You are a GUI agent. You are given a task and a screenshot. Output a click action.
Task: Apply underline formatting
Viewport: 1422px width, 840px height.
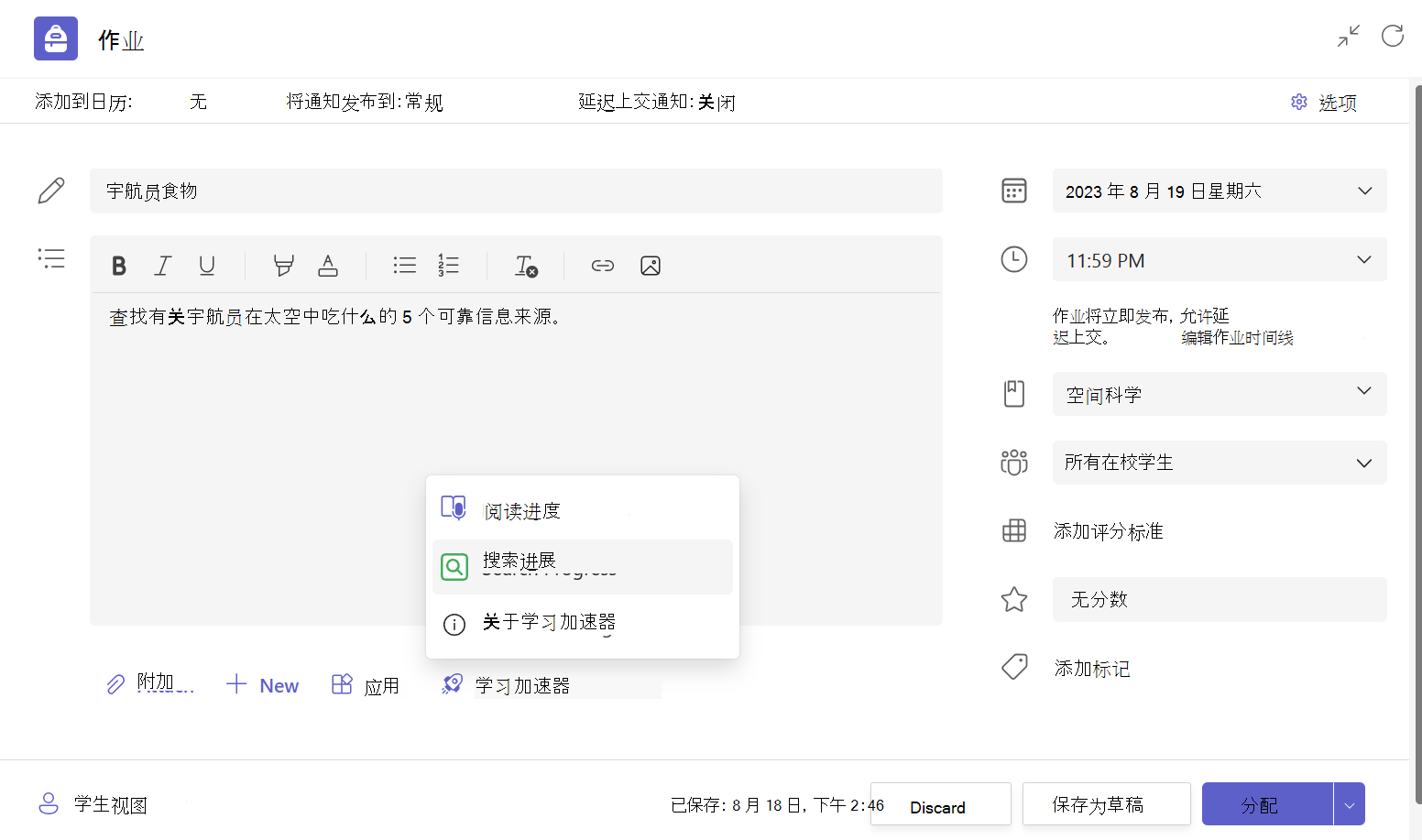point(207,266)
